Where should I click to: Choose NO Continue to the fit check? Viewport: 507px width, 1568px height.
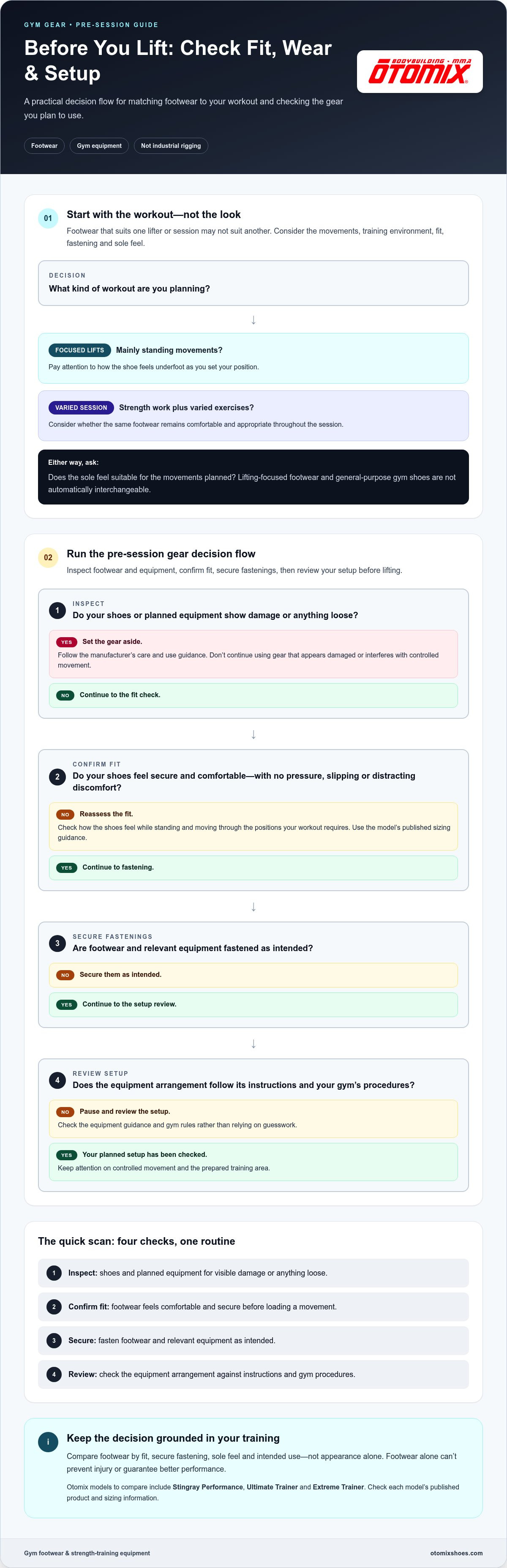point(253,695)
